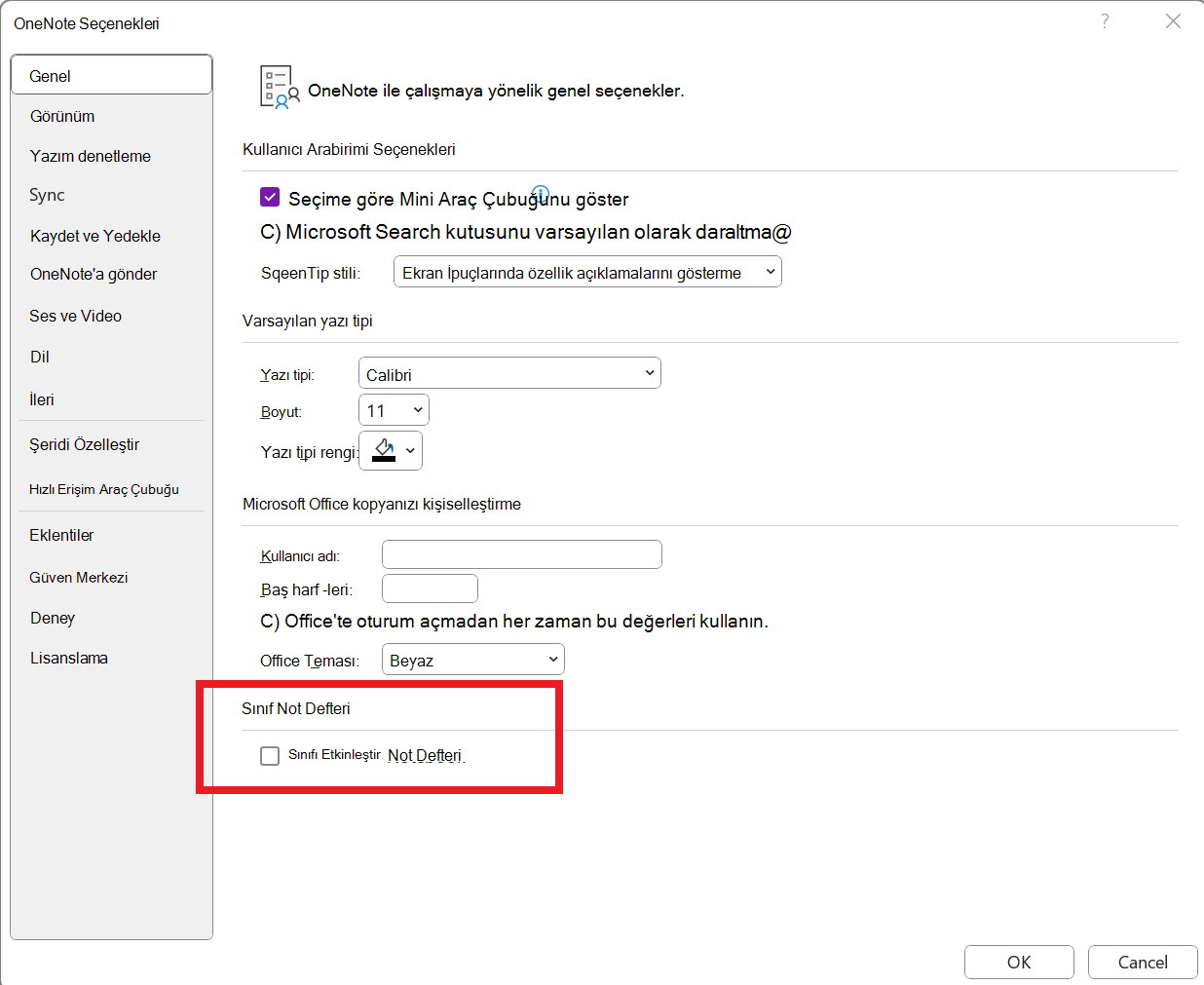
Task: Click Microsoft Office kopyanızı kişiselleştirme heading
Action: point(382,504)
